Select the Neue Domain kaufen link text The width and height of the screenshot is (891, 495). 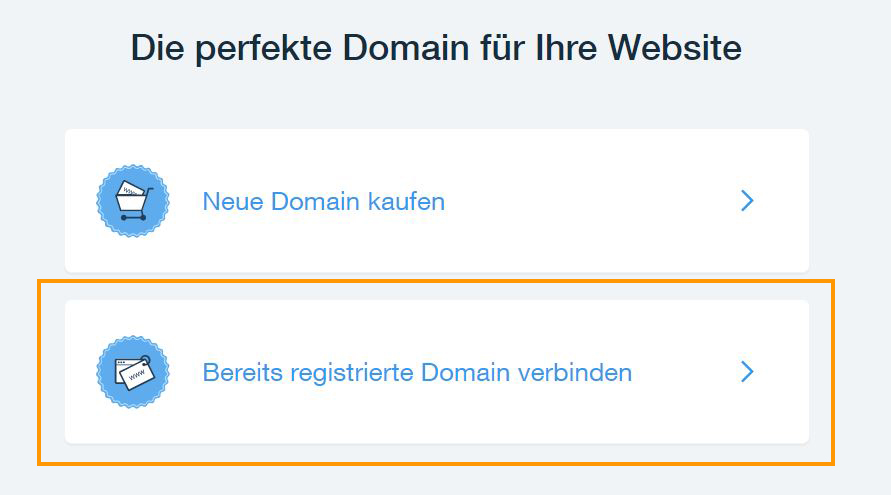click(x=323, y=201)
